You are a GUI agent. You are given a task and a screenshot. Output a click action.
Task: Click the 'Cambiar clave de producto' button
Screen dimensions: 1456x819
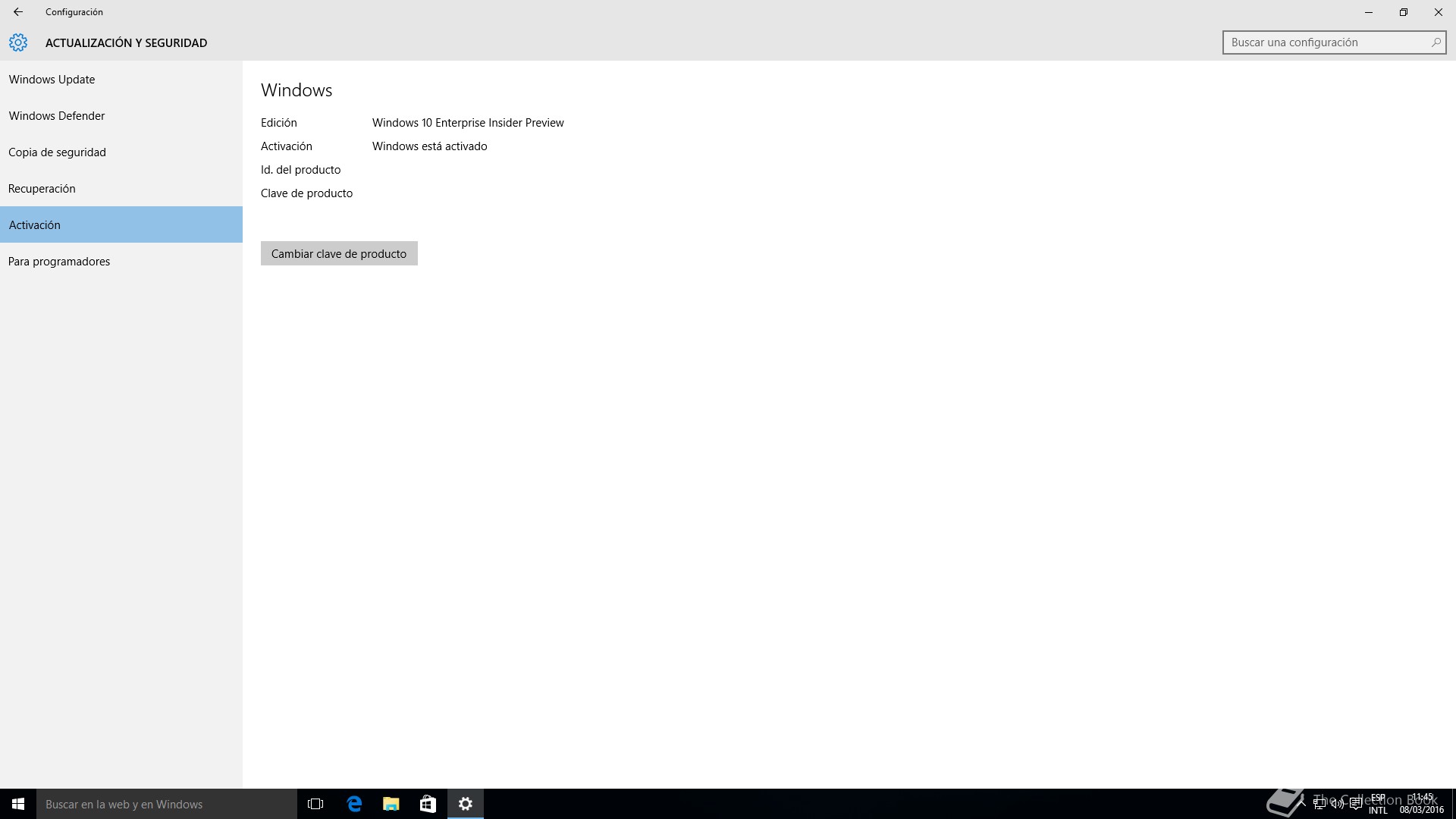point(339,253)
